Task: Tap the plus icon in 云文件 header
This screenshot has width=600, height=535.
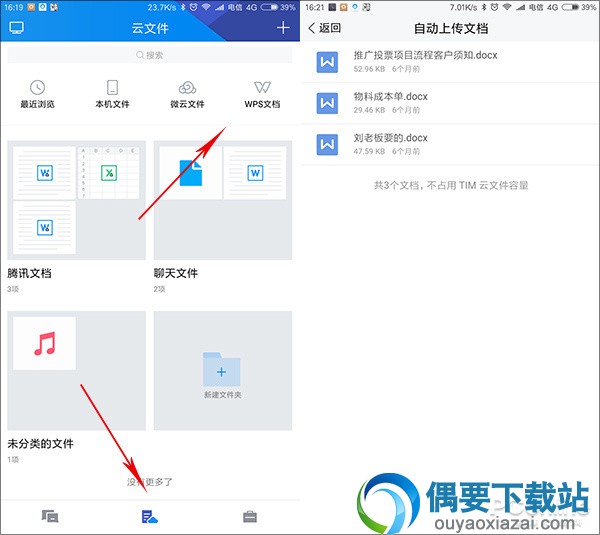Action: [x=283, y=28]
